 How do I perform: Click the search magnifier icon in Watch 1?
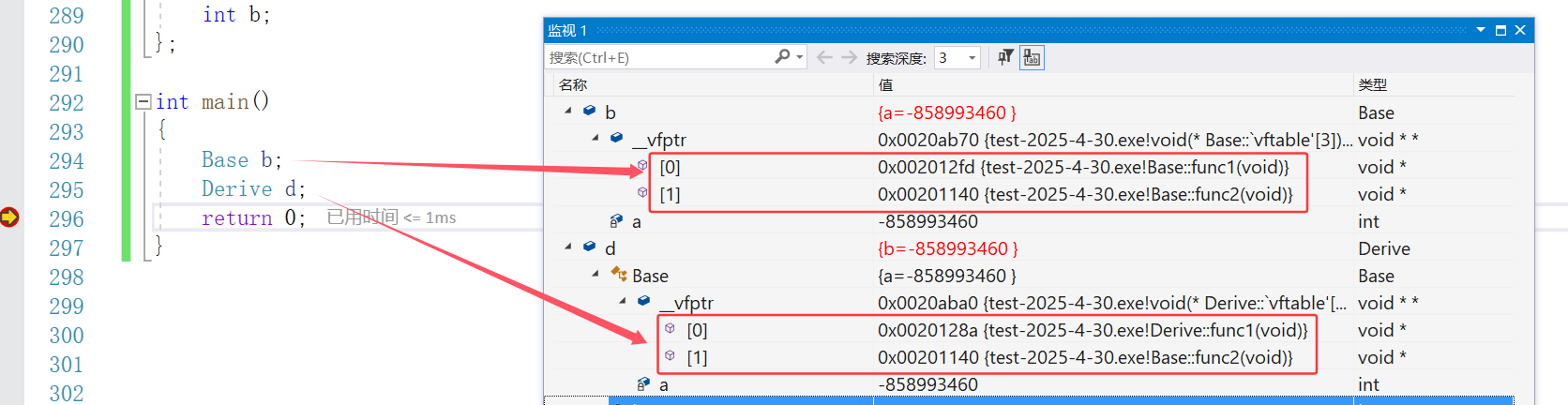click(x=782, y=57)
